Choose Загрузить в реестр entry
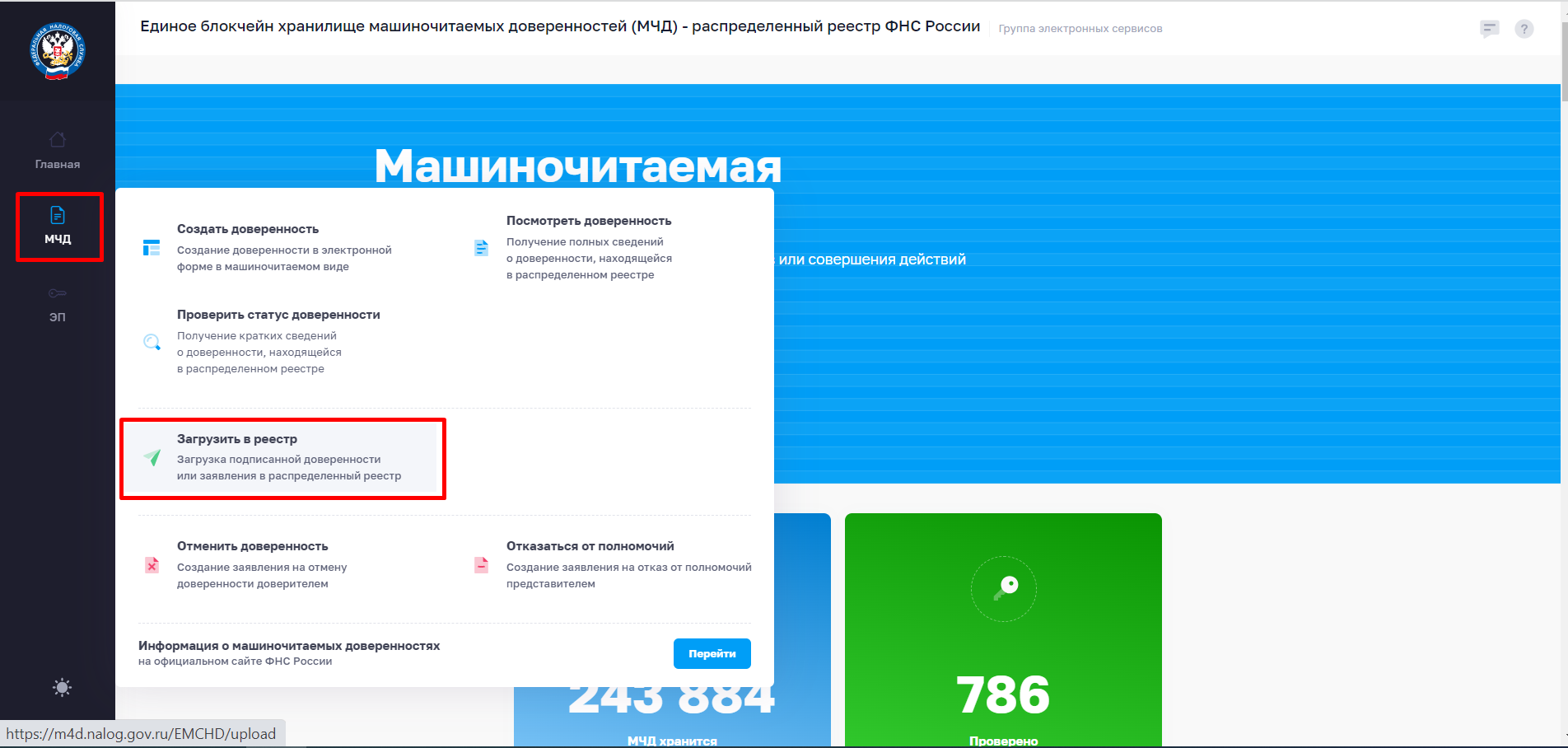Image resolution: width=1568 pixels, height=748 pixels. [280, 457]
